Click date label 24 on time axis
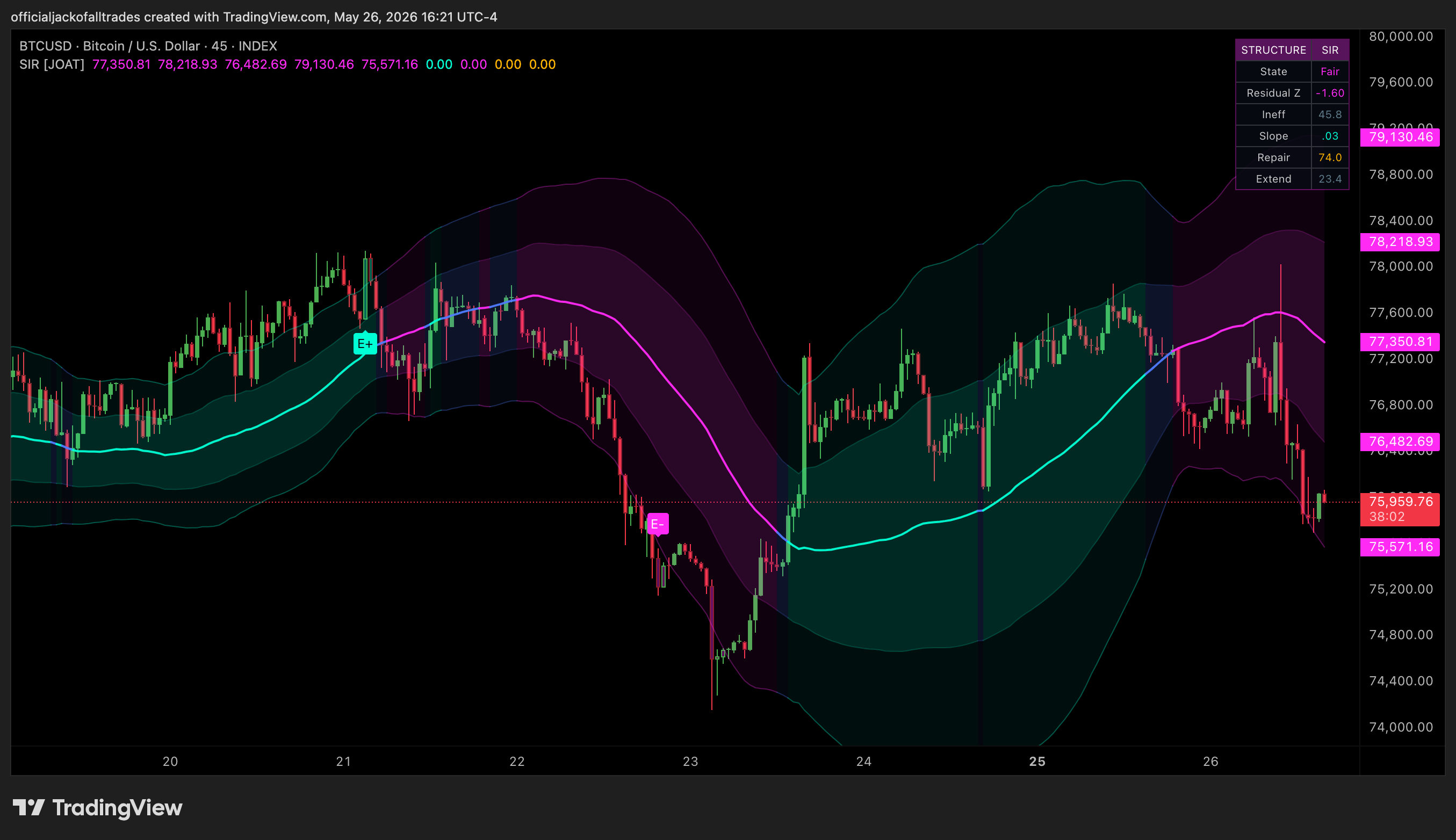Screen dimensions: 1456x840 (x=864, y=762)
